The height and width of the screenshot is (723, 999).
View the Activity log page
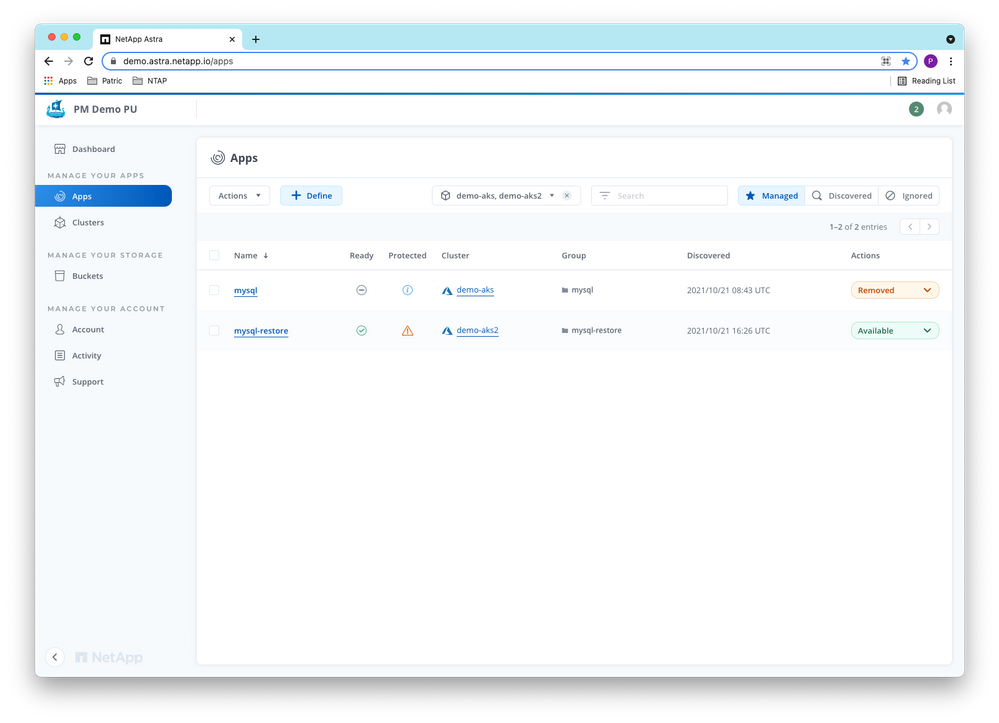(78, 355)
